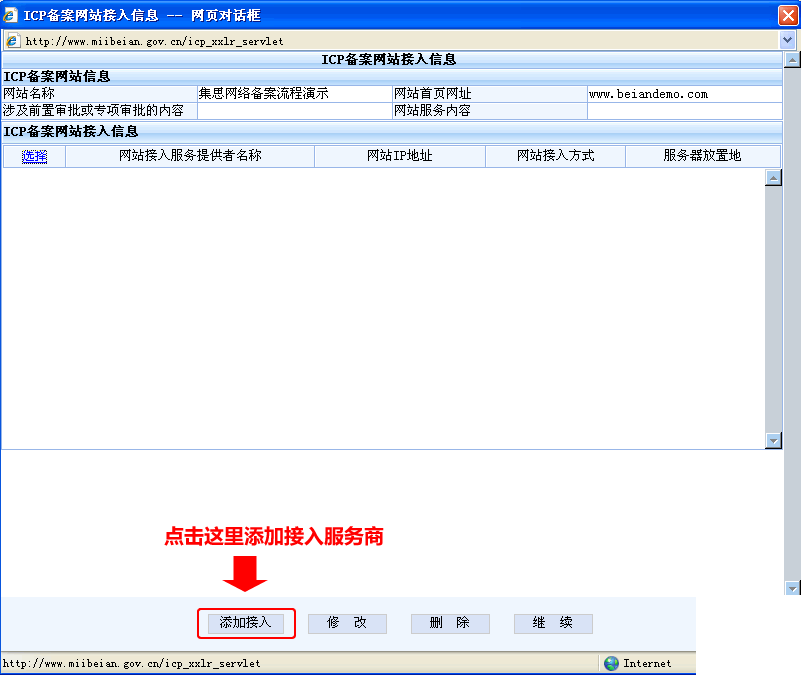Screen dimensions: 801x675
Task: Open the address bar dropdown arrow
Action: [x=787, y=40]
